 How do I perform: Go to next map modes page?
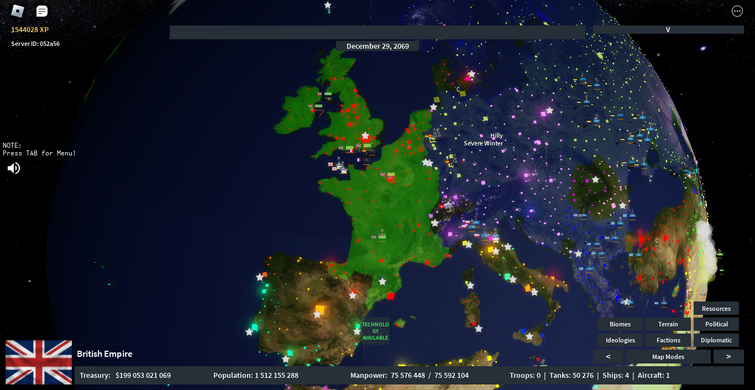tap(728, 357)
